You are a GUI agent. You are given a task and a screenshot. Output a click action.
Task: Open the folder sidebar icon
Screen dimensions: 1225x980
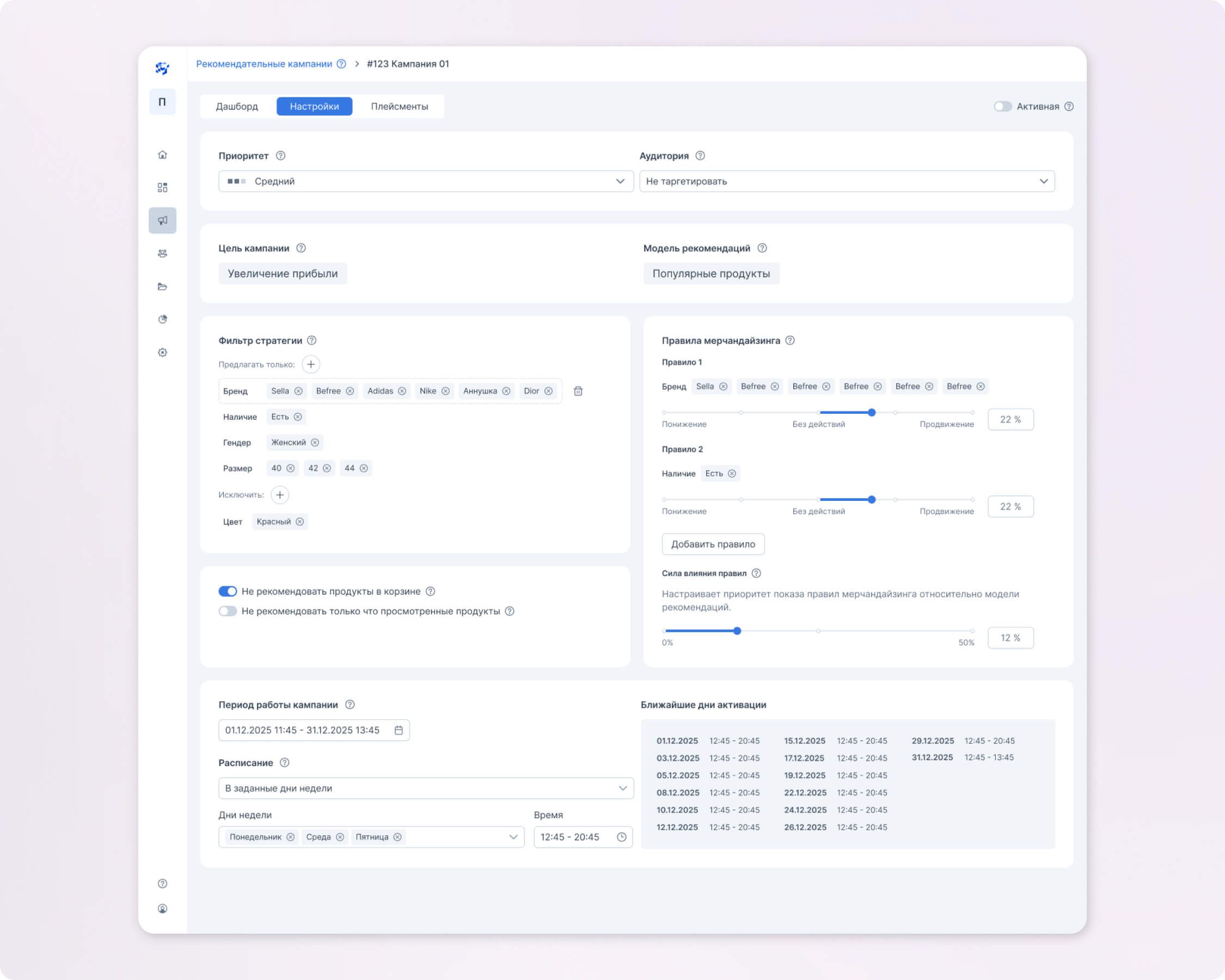(162, 286)
